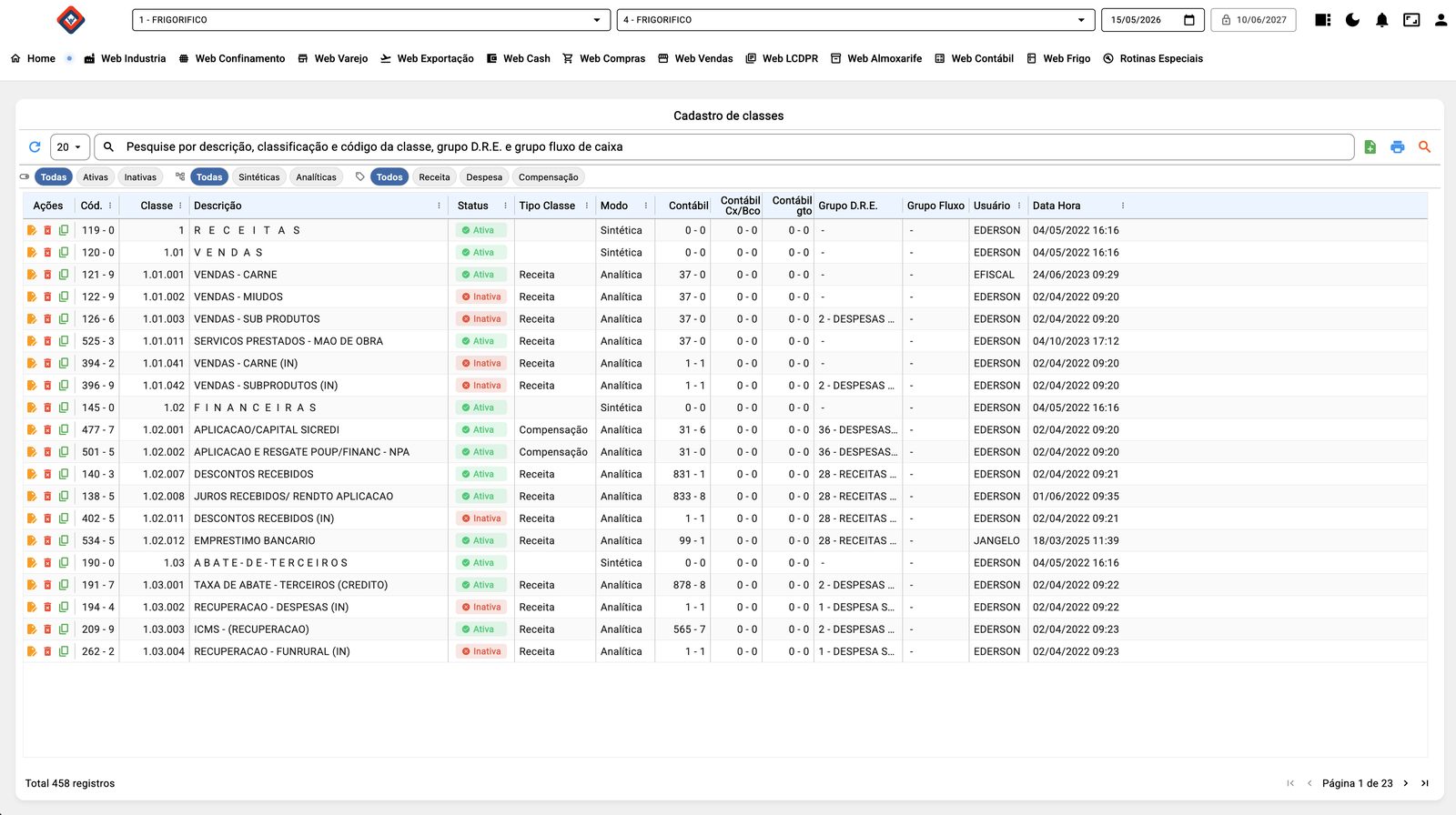Screen dimensions: 1456x815
Task: Open the Web Exportação menu
Action: (427, 58)
